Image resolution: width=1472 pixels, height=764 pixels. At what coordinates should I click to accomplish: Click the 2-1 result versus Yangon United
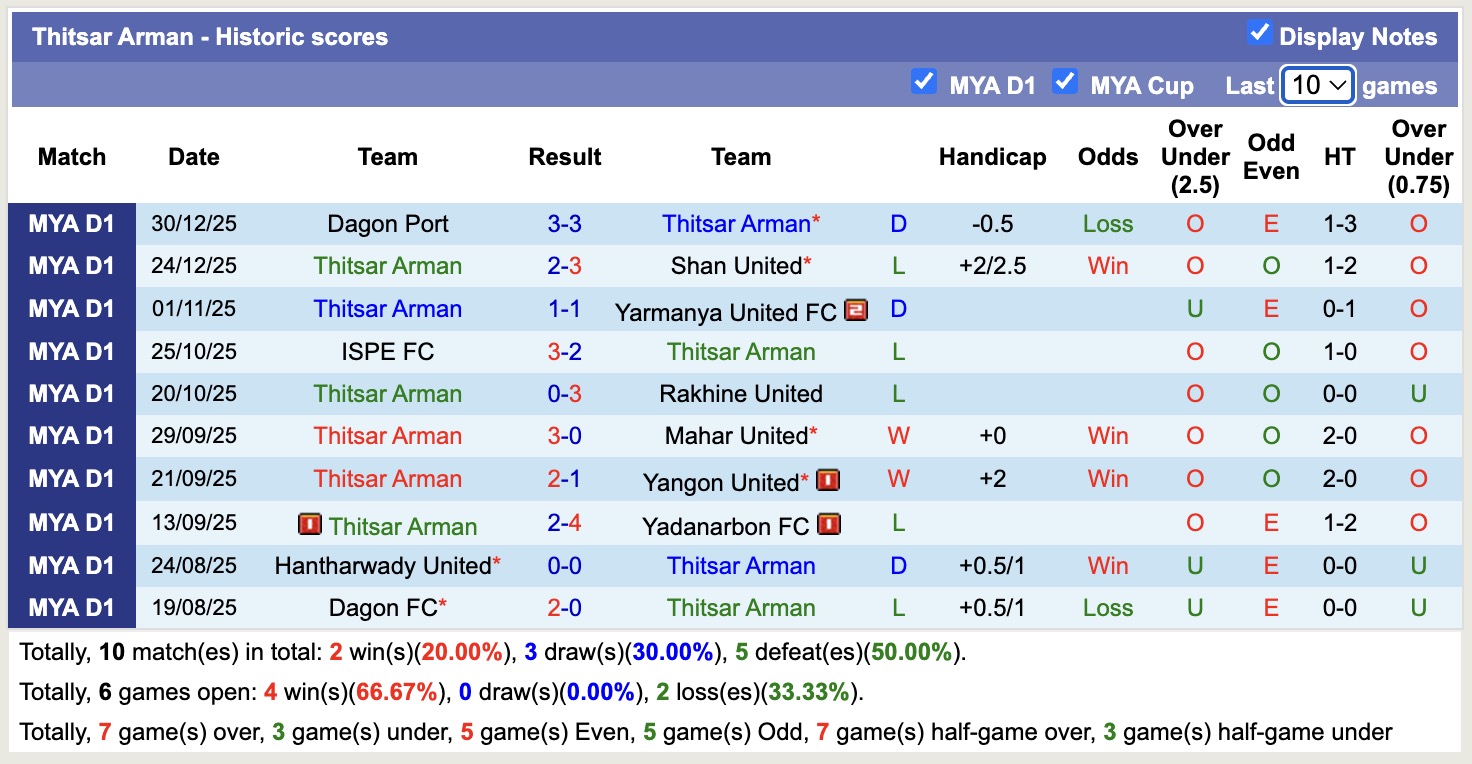click(565, 481)
